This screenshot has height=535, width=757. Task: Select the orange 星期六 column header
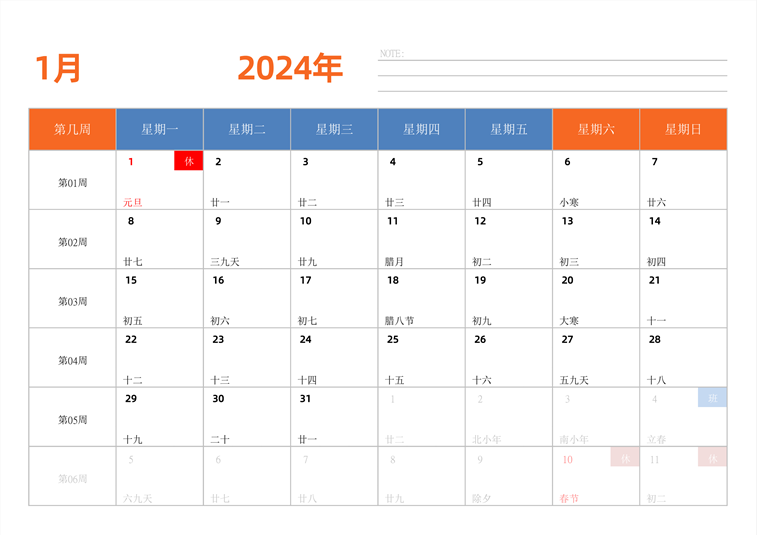click(596, 129)
